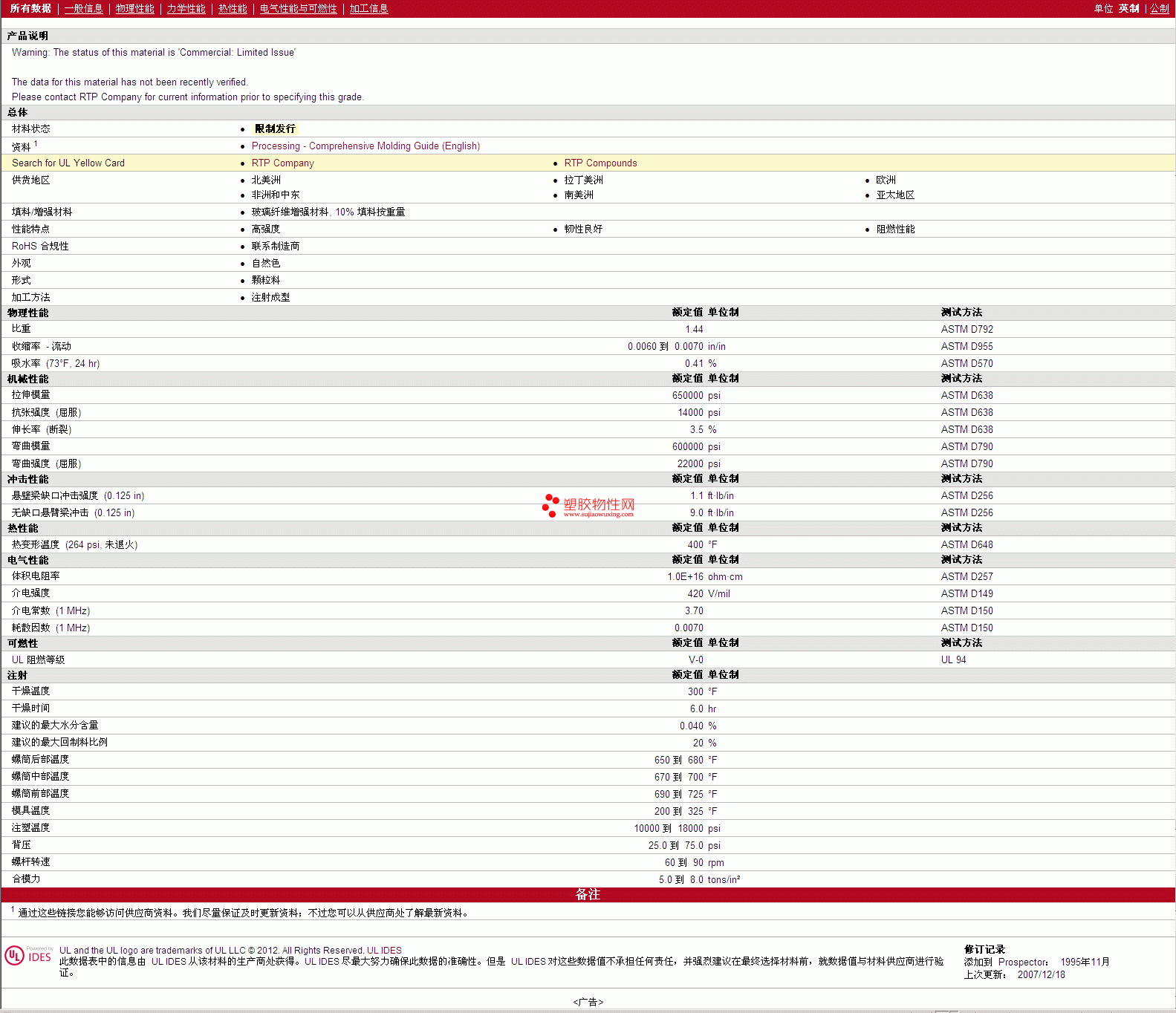1176x1013 pixels.
Task: Select the 力学性能 tab
Action: [x=186, y=8]
